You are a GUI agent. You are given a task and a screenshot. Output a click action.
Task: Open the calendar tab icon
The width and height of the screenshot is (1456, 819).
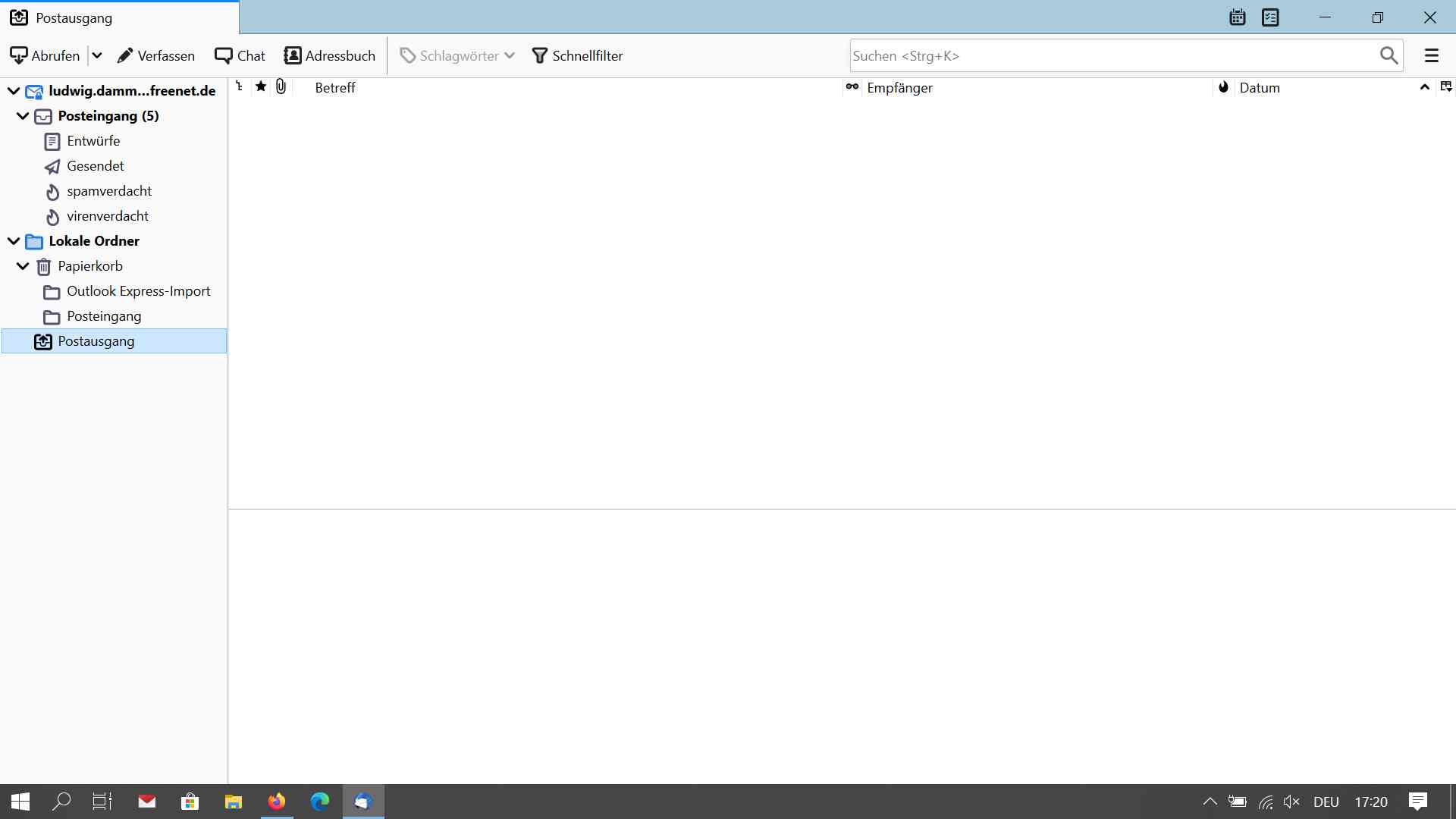[x=1238, y=17]
